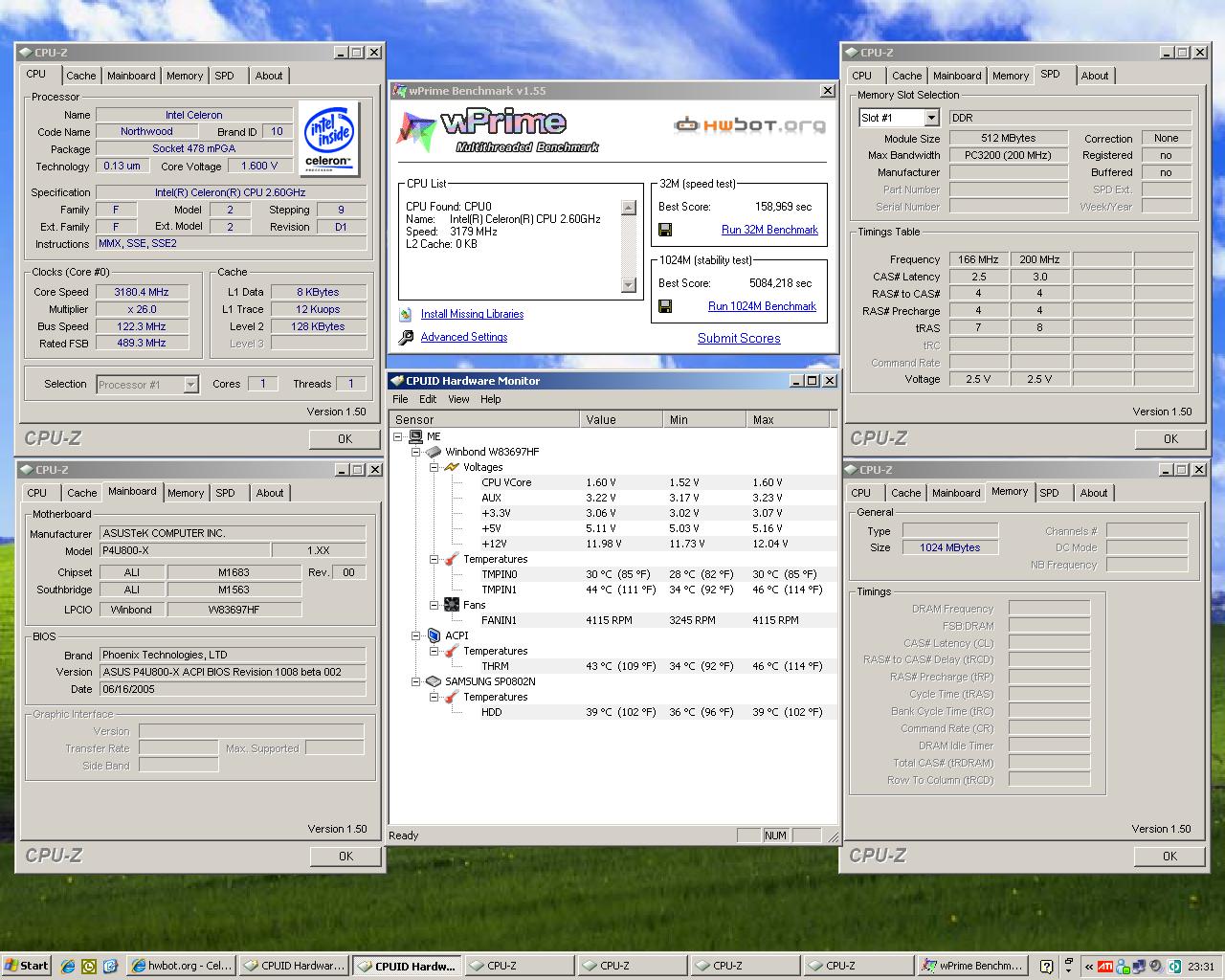
Task: Click the save icon for the 32M score
Action: pos(665,230)
